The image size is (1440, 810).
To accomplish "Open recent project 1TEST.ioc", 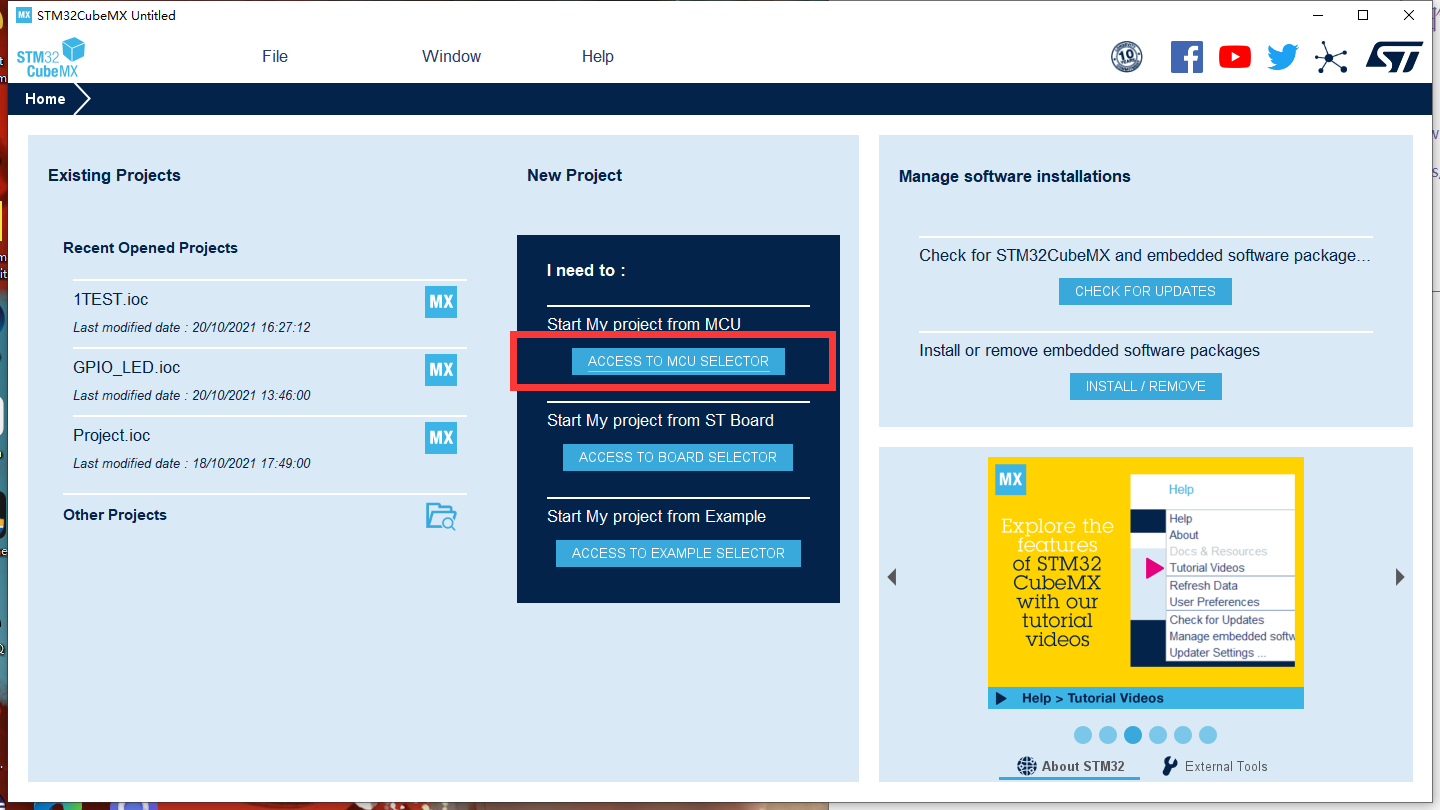I will [111, 300].
